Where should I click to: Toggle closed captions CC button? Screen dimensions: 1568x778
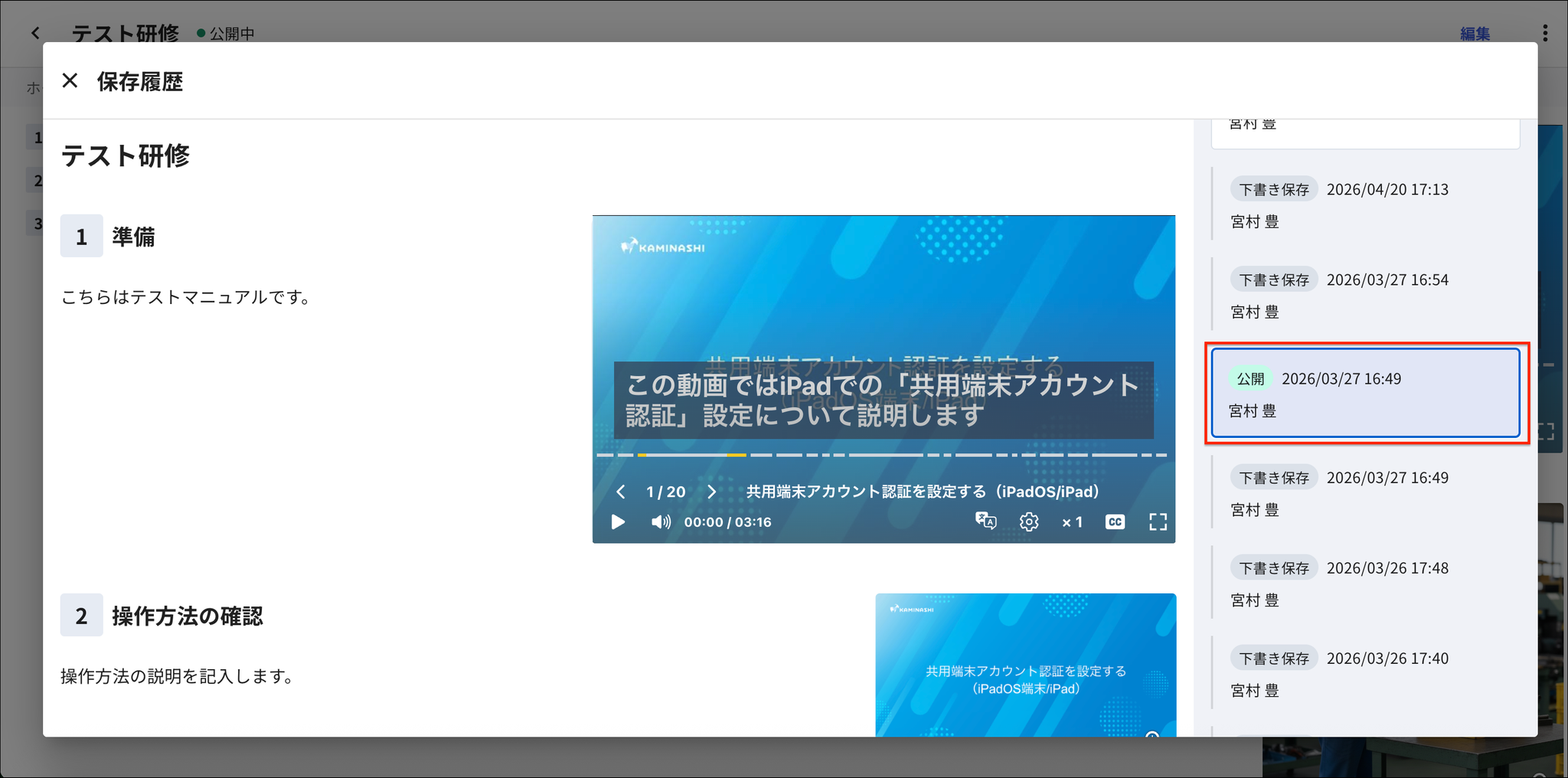(1116, 522)
